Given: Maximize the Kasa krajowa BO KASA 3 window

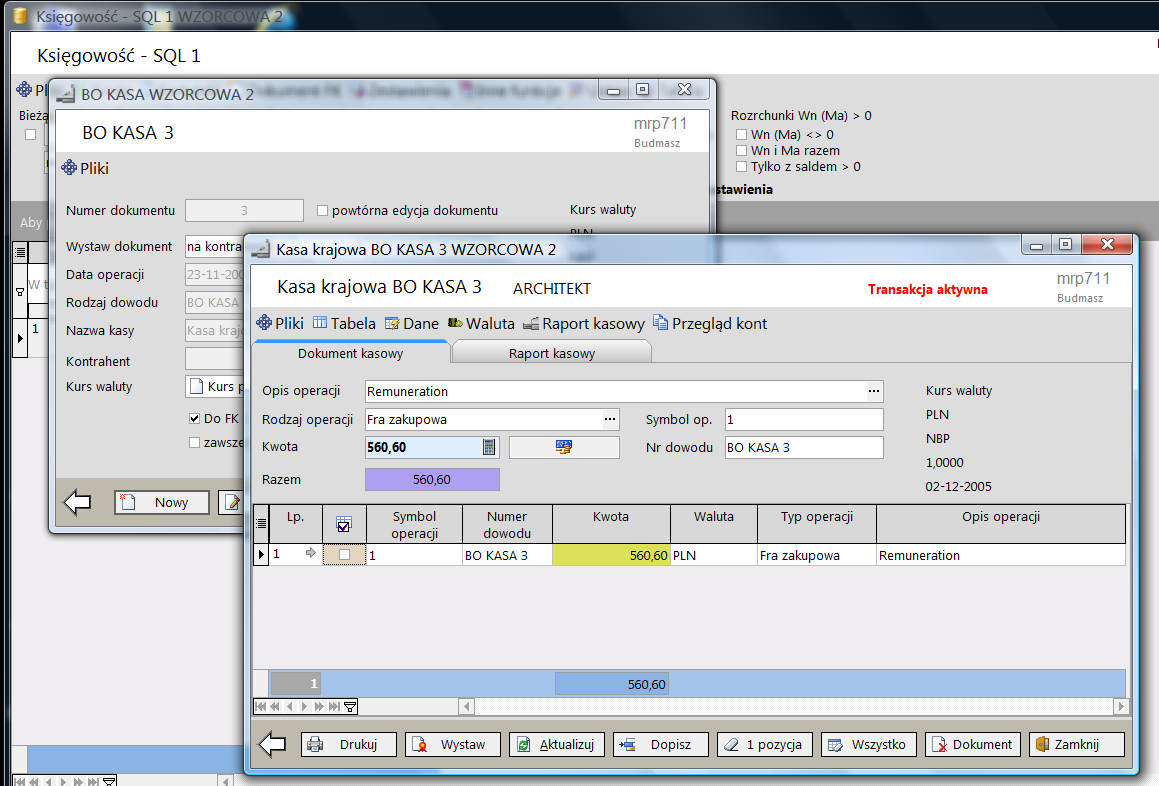Looking at the screenshot, I should pyautogui.click(x=1065, y=244).
